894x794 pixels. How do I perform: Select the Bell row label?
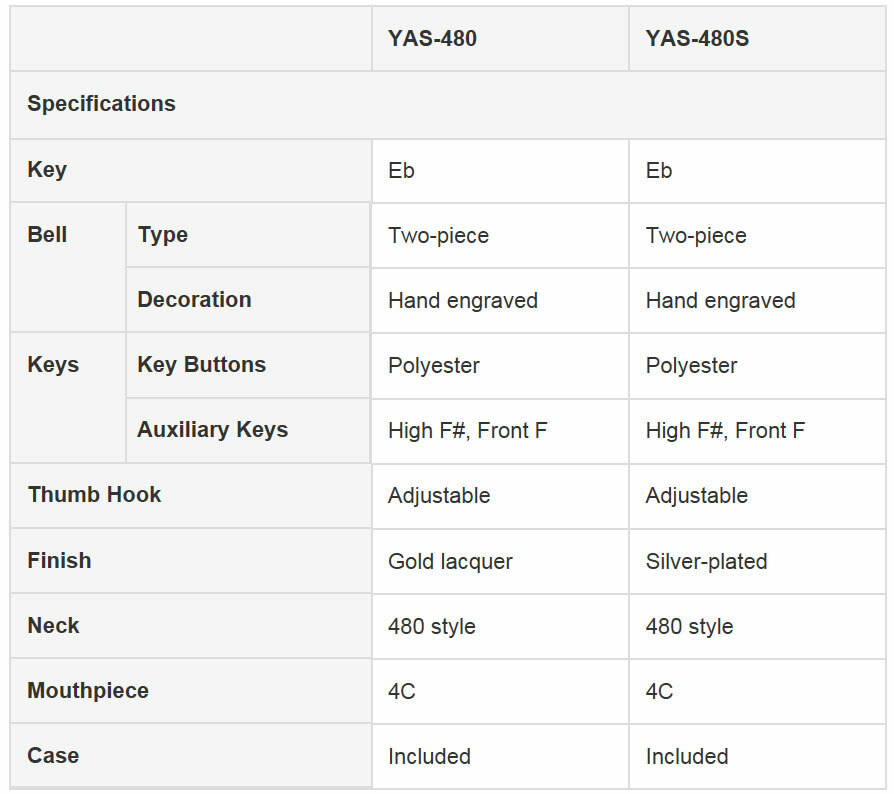click(x=47, y=235)
